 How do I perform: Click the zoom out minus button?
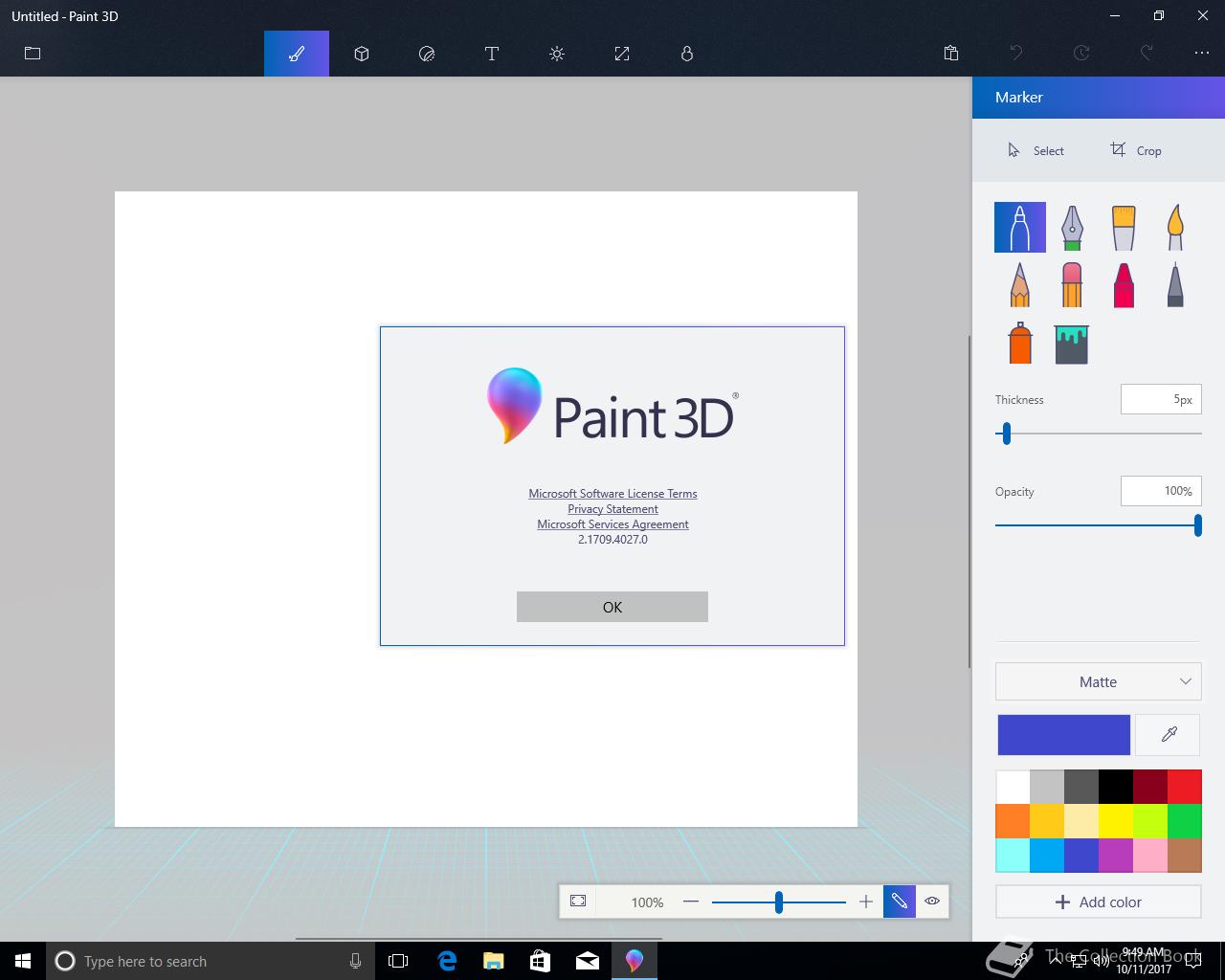tap(691, 902)
